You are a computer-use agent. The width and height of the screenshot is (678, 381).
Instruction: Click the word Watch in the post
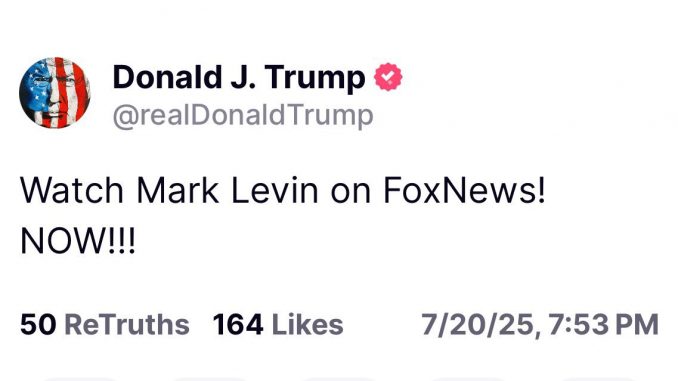72,191
